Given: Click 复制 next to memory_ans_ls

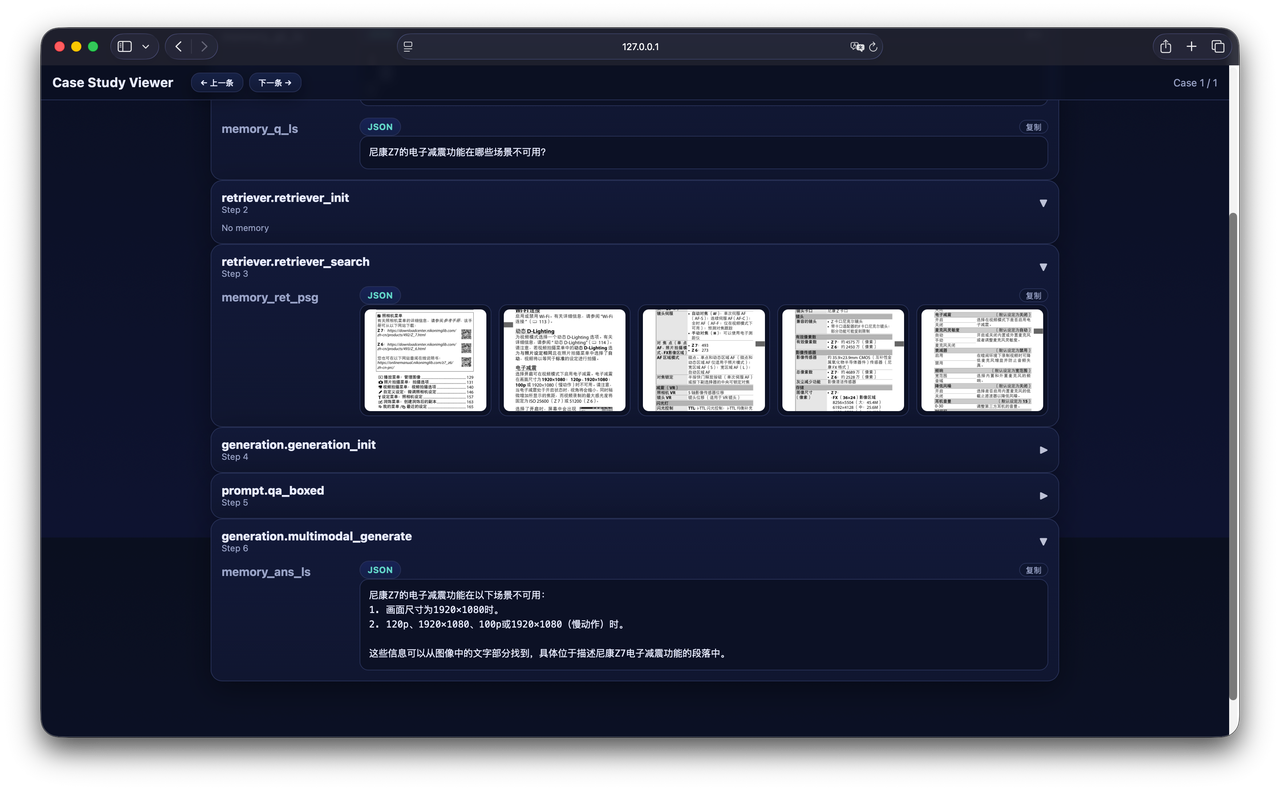Looking at the screenshot, I should (x=1033, y=569).
